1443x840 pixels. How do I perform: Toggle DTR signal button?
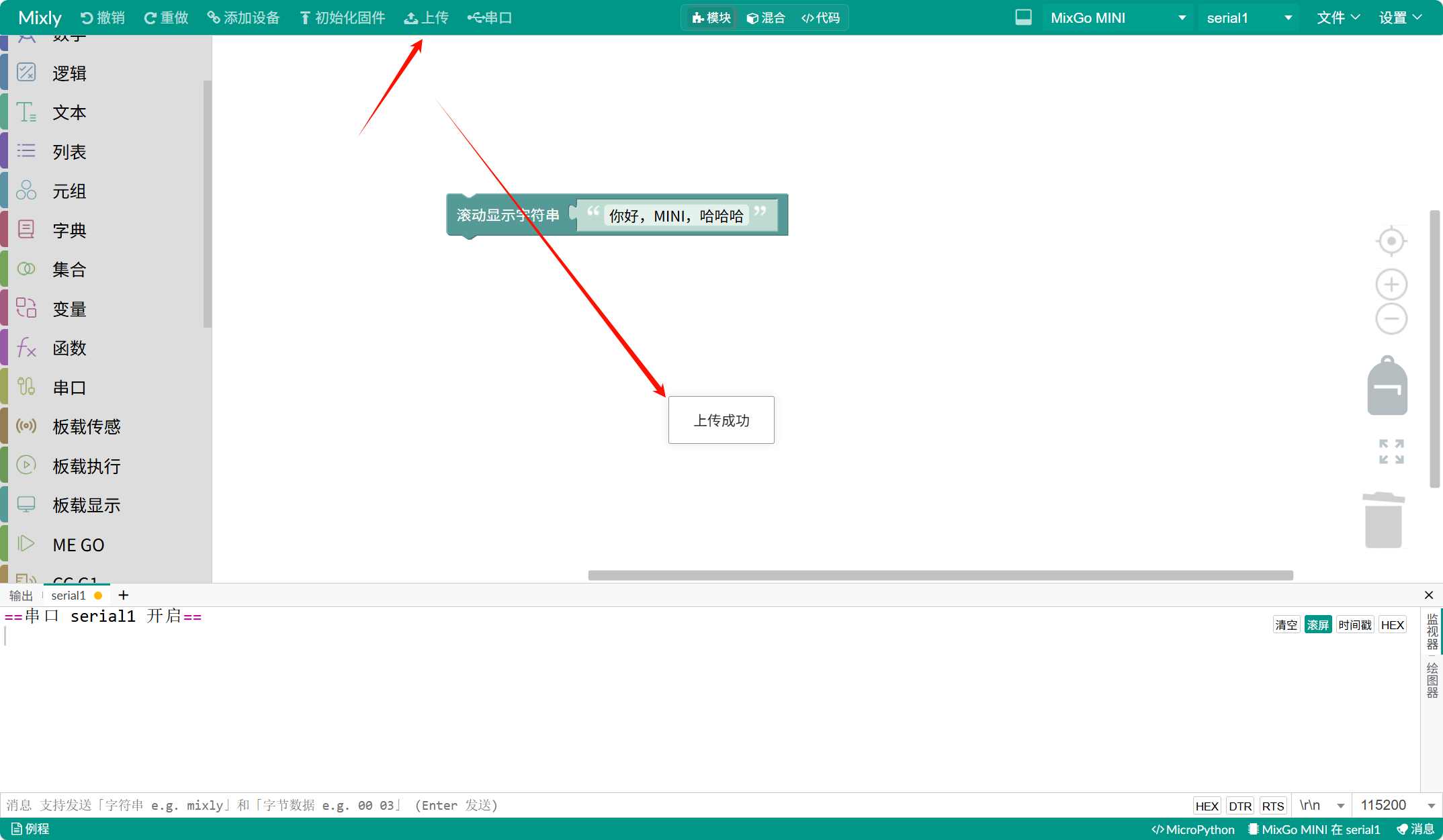pos(1239,806)
